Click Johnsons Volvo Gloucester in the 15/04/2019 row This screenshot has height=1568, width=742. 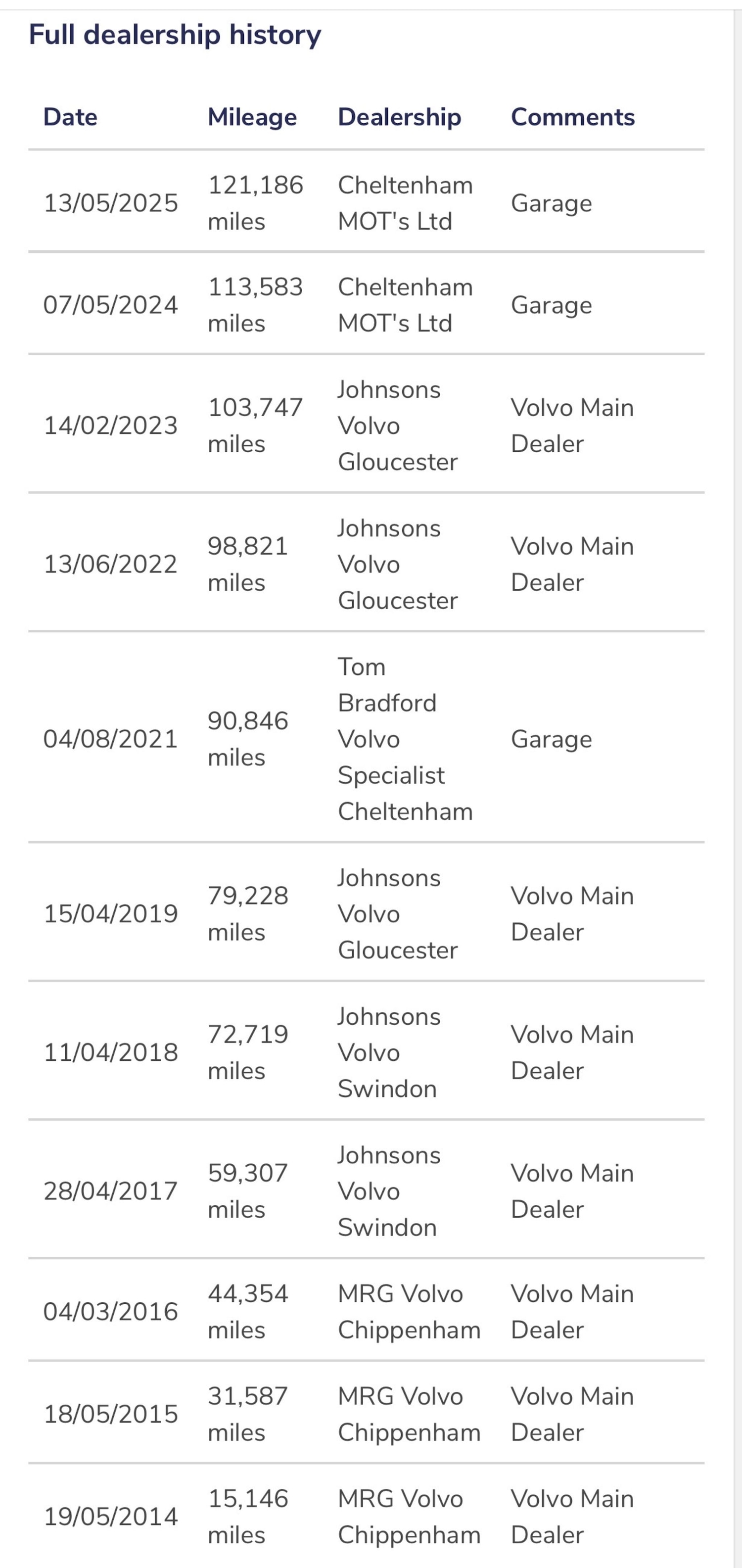(398, 914)
